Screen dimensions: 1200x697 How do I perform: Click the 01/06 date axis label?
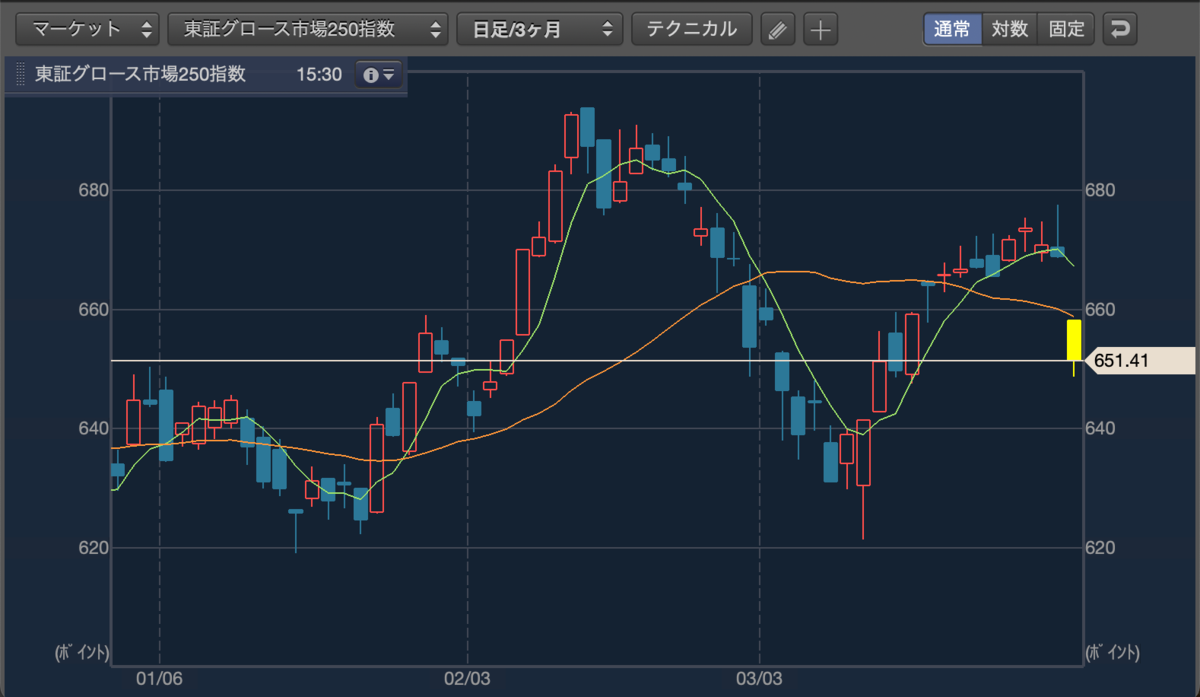click(x=161, y=679)
